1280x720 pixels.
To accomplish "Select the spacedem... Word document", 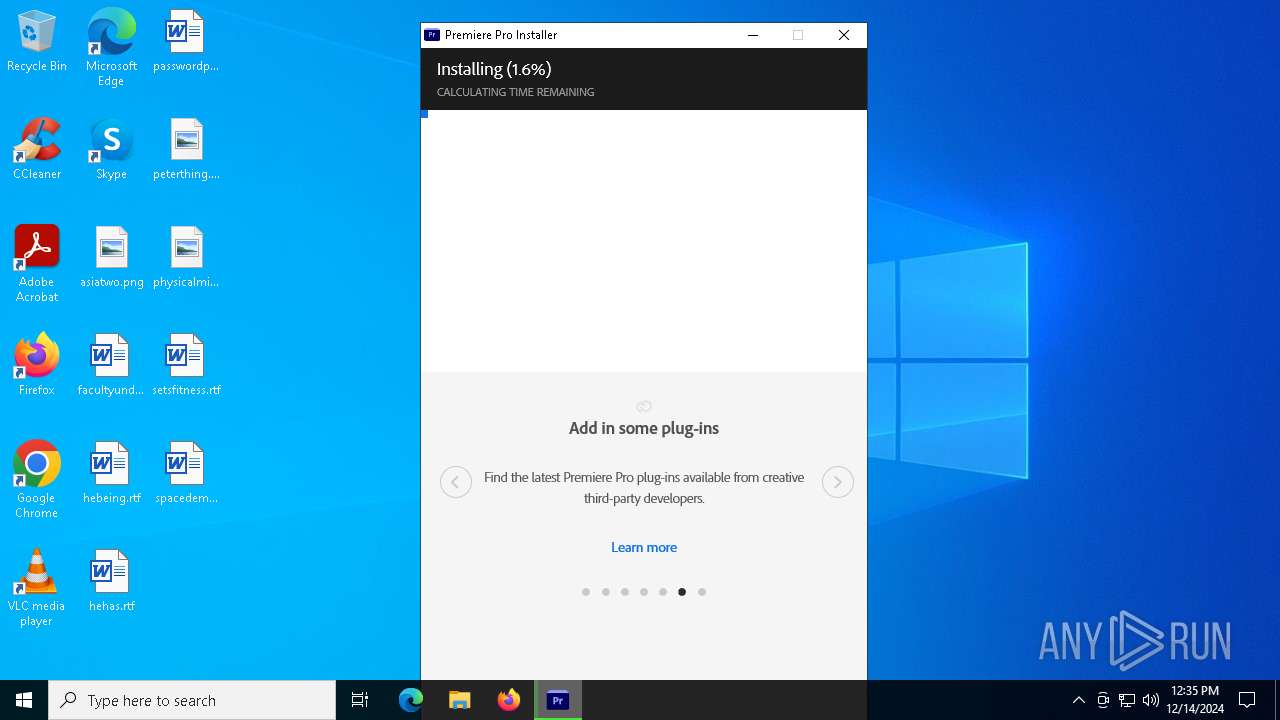I will [x=186, y=474].
